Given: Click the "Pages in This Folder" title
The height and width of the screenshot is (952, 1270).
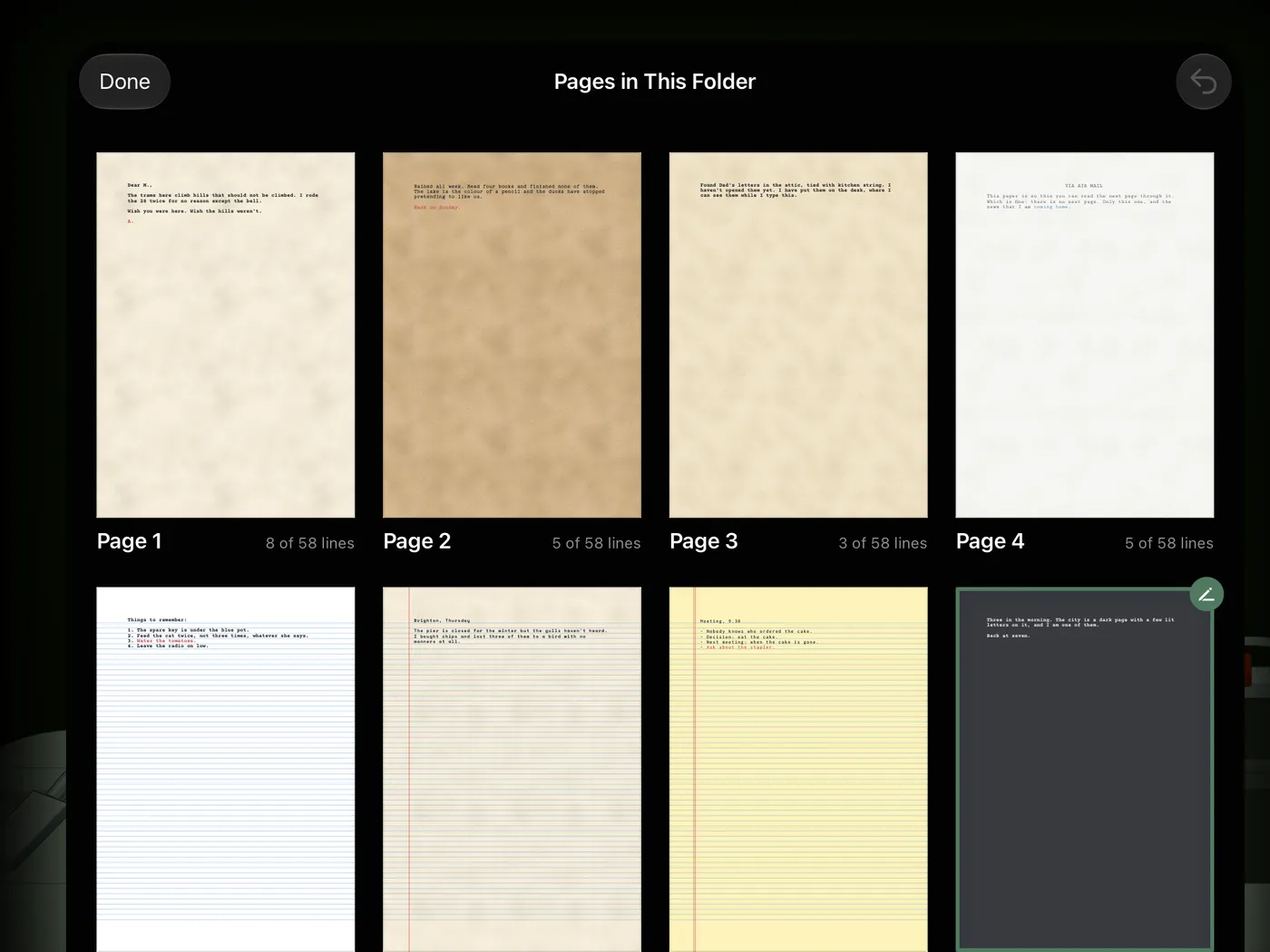Looking at the screenshot, I should coord(655,82).
